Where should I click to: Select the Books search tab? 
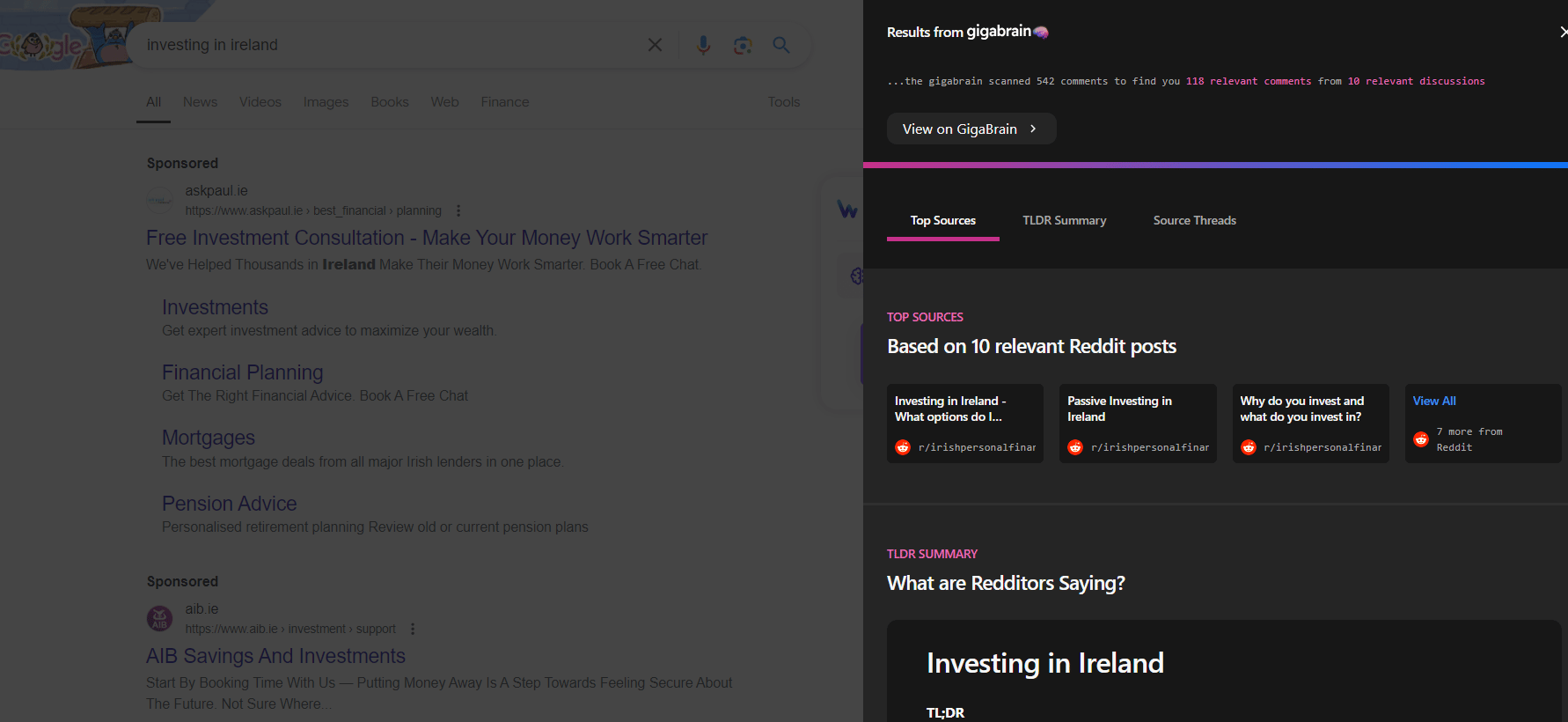[x=390, y=102]
